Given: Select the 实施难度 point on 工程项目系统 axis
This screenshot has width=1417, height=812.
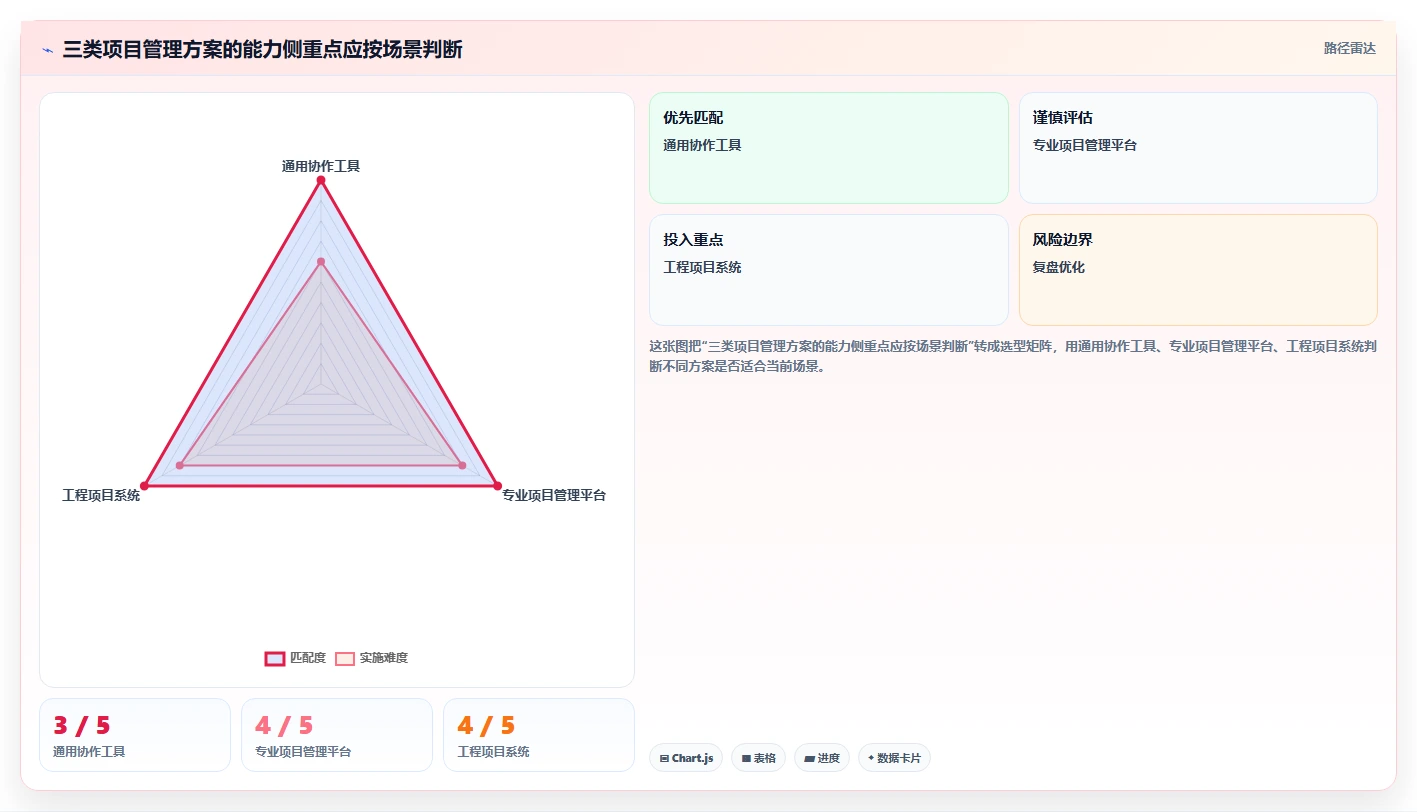Looking at the screenshot, I should (180, 465).
